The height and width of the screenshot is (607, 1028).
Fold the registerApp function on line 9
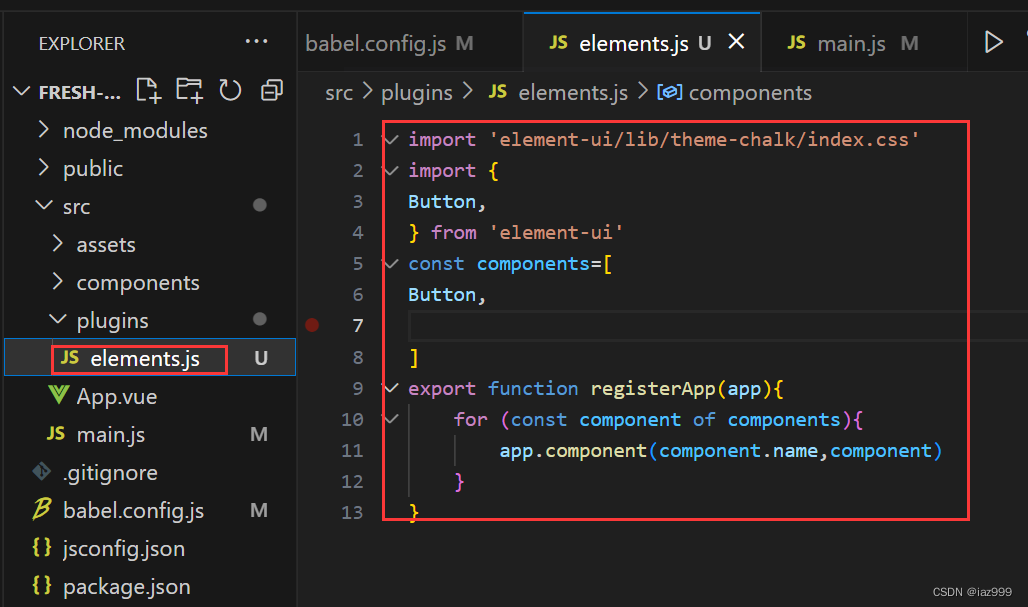click(x=390, y=388)
